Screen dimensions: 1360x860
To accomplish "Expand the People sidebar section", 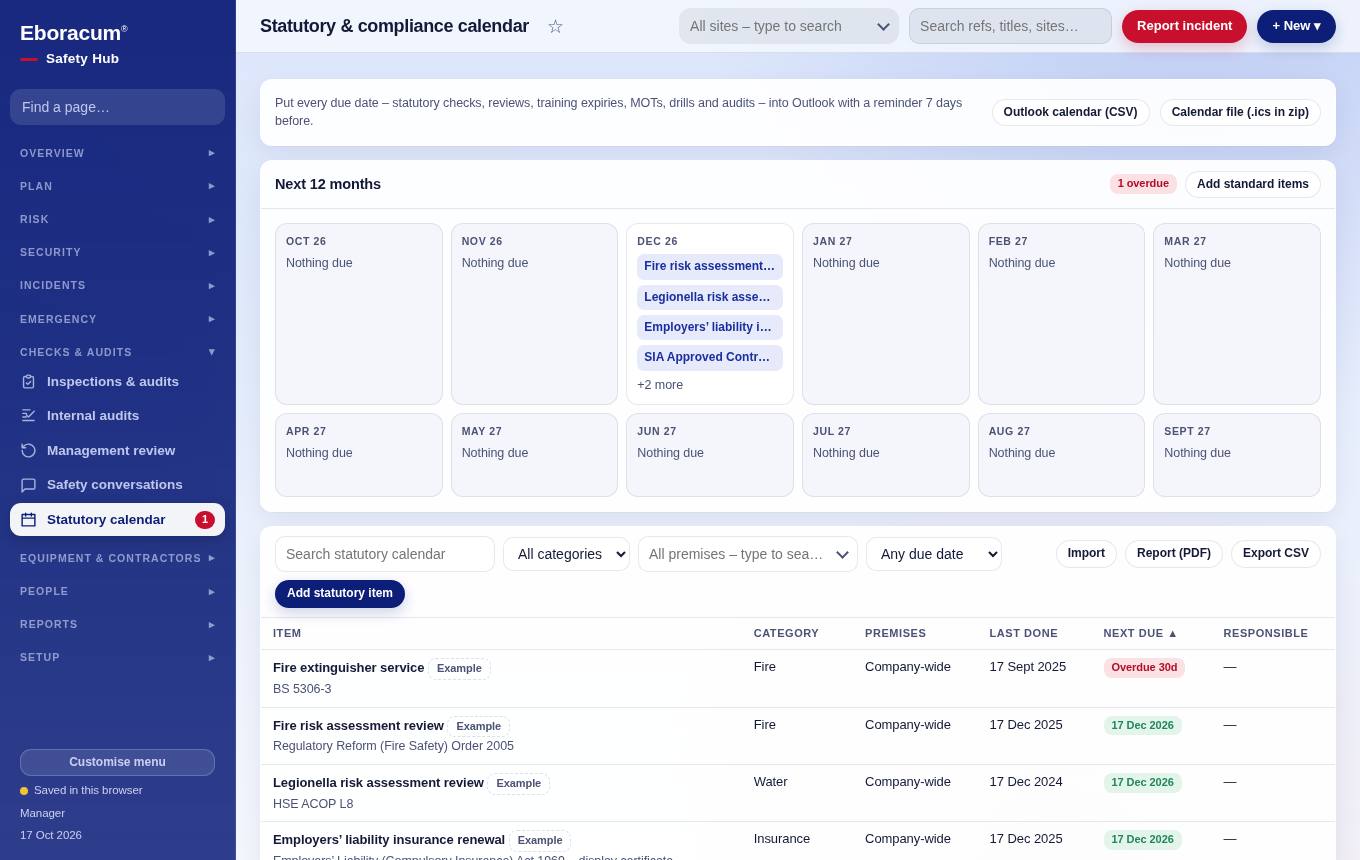I will tap(117, 591).
